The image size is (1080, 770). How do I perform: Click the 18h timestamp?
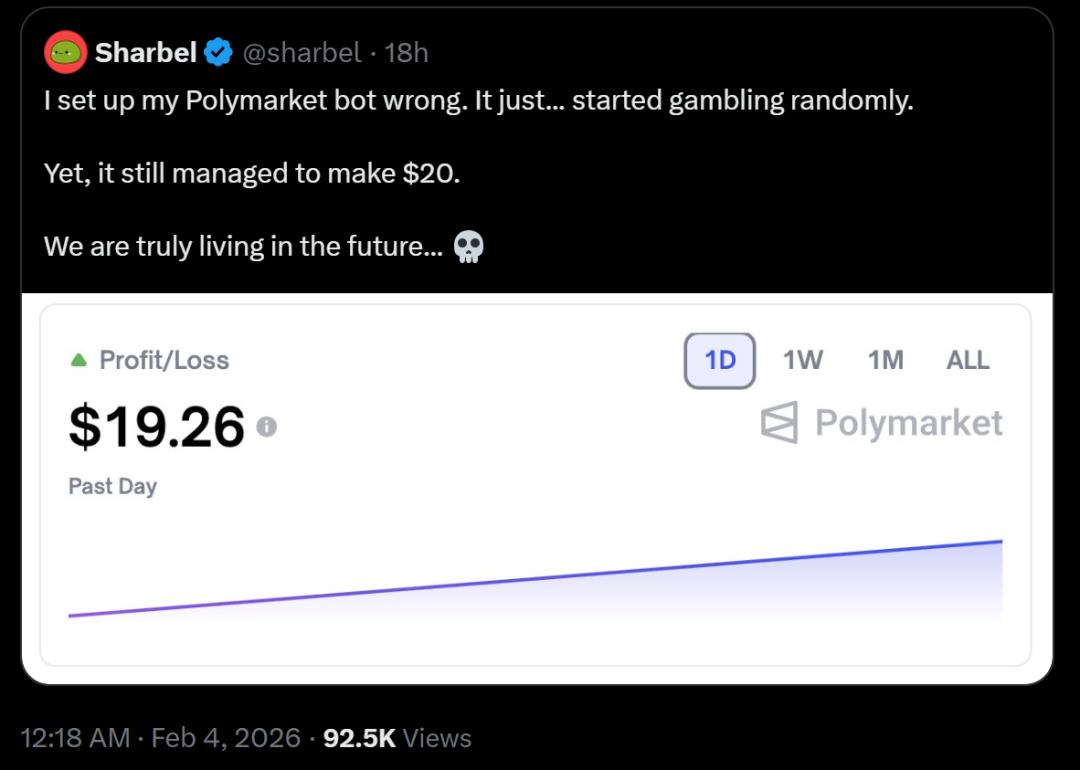pos(409,54)
